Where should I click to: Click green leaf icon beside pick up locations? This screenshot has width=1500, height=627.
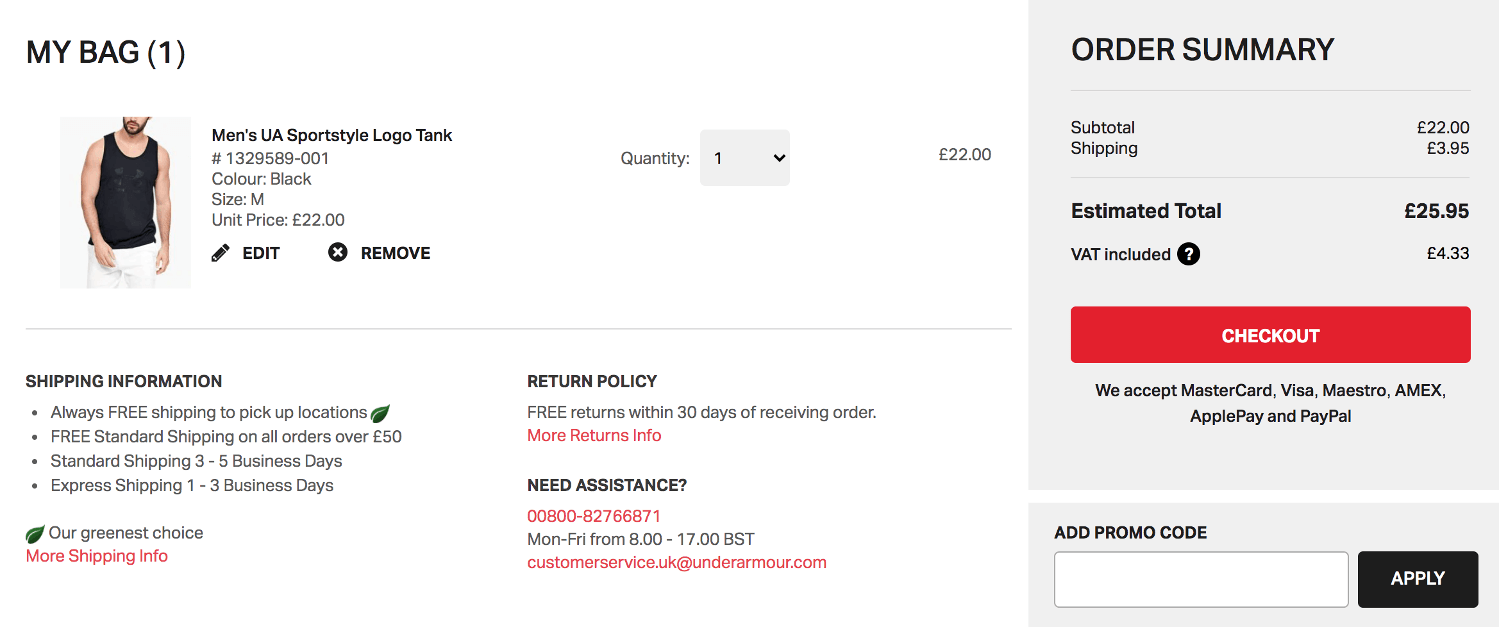click(x=380, y=413)
